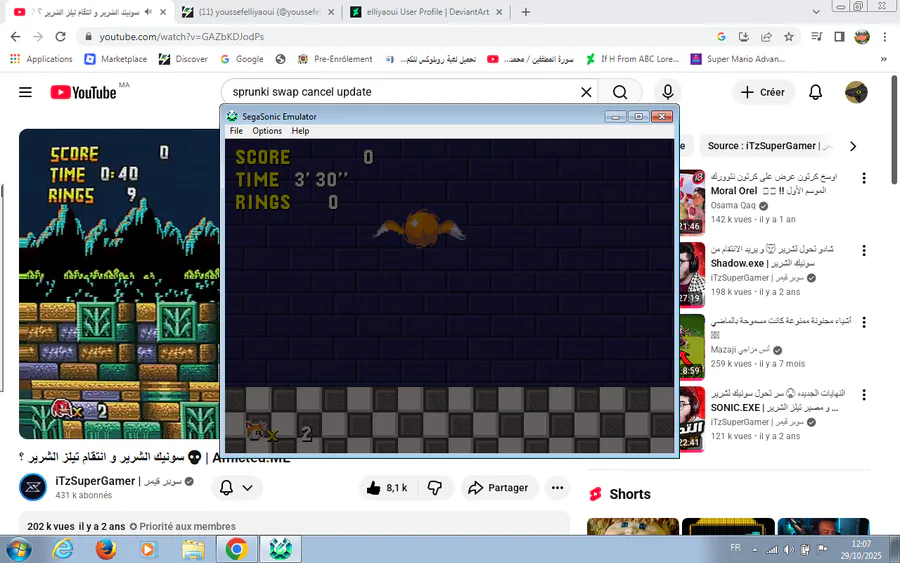This screenshot has height=563, width=900.
Task: Show more filter chips with right arrow
Action: (853, 146)
